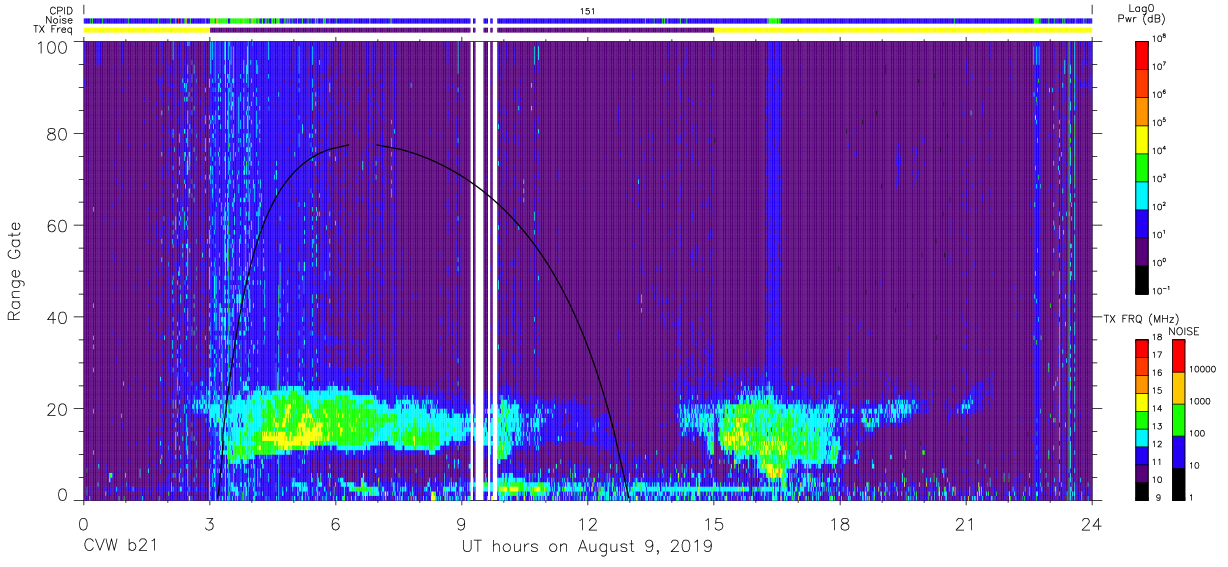Click the red segment of the Pwr colorbar
Image resolution: width=1228 pixels, height=567 pixels.
[1144, 54]
